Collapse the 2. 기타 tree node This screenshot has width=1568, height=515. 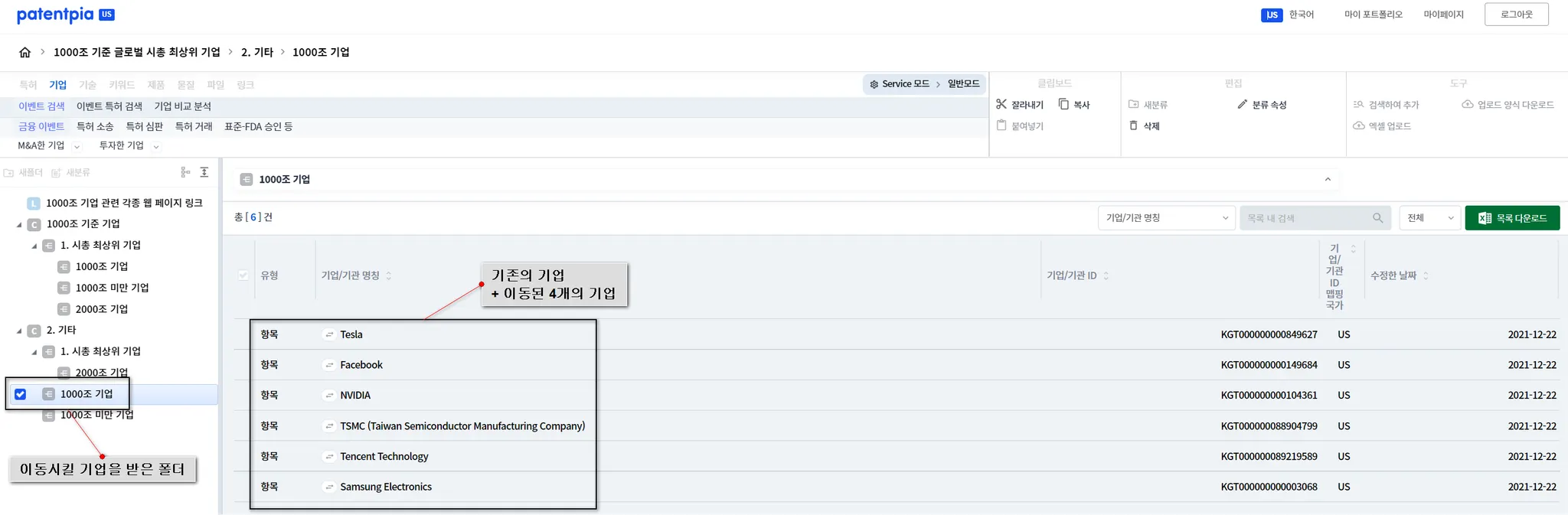[x=19, y=331]
